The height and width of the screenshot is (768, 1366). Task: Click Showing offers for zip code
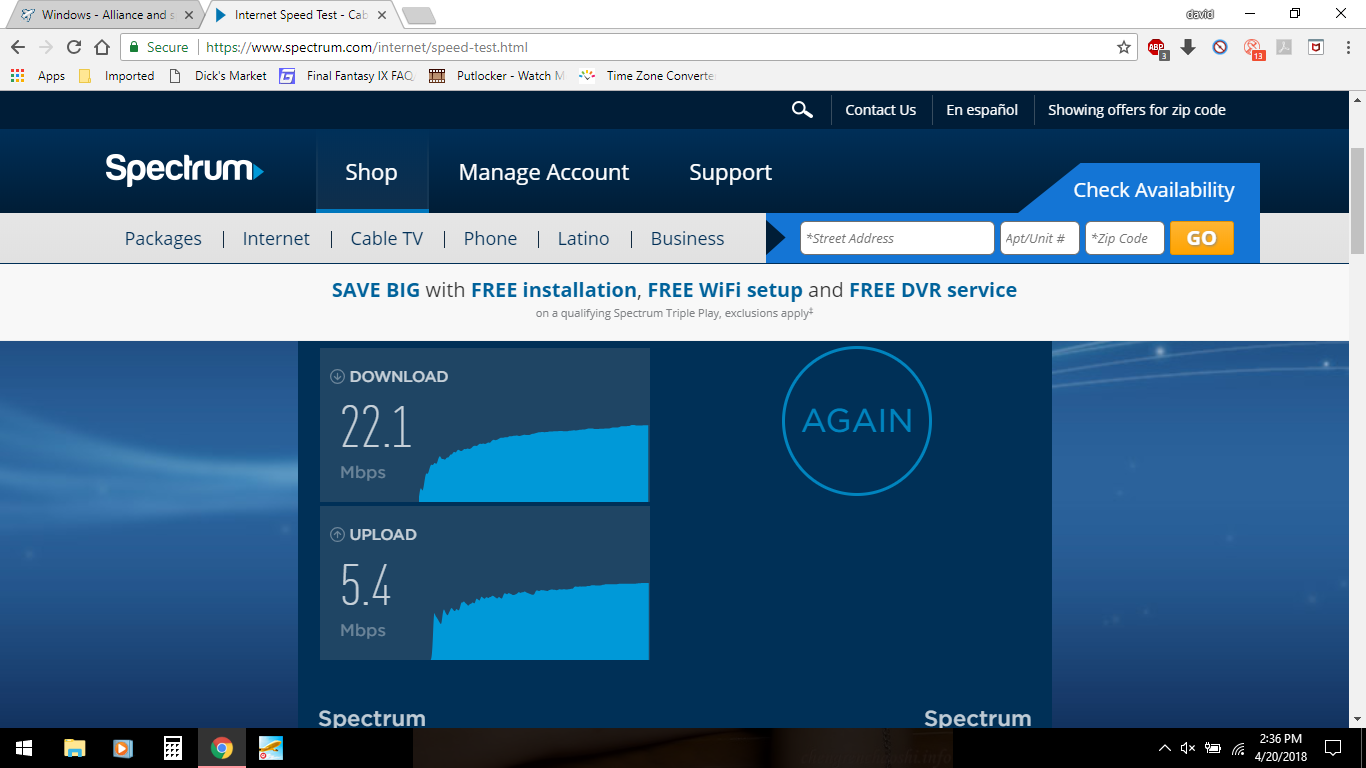[x=1136, y=110]
